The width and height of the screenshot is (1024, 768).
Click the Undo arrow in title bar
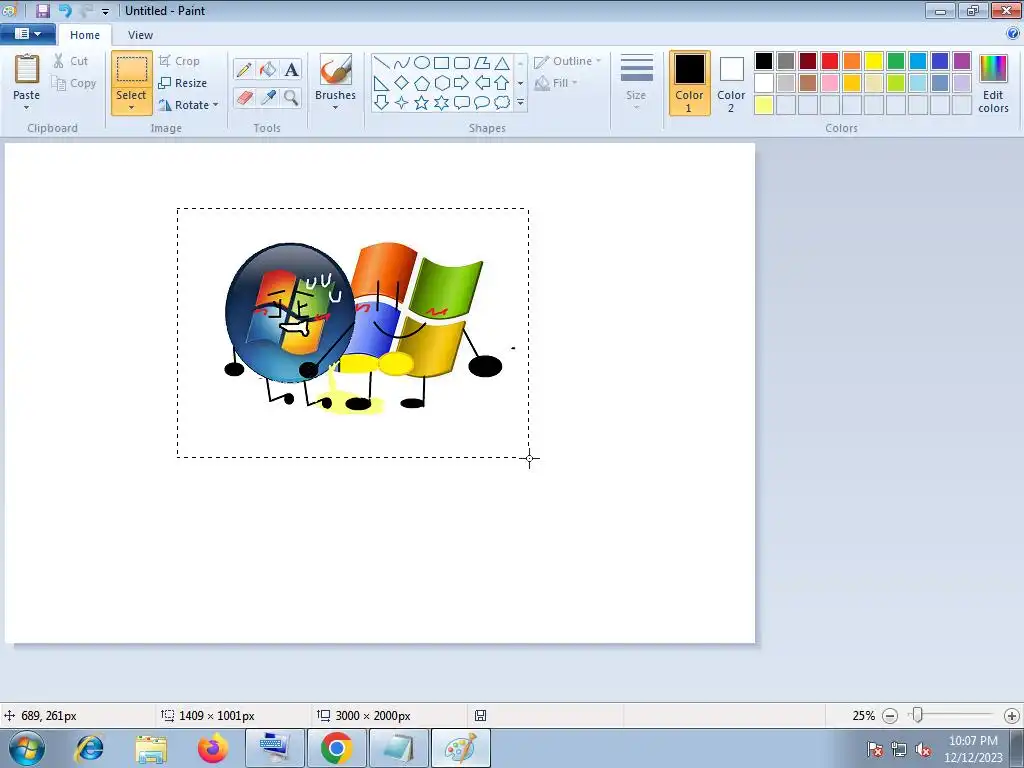click(65, 10)
